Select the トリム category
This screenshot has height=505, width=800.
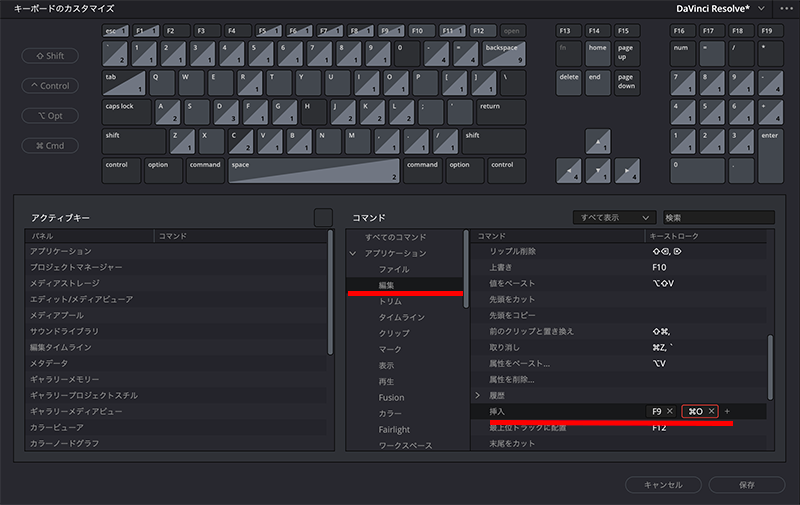pyautogui.click(x=390, y=301)
